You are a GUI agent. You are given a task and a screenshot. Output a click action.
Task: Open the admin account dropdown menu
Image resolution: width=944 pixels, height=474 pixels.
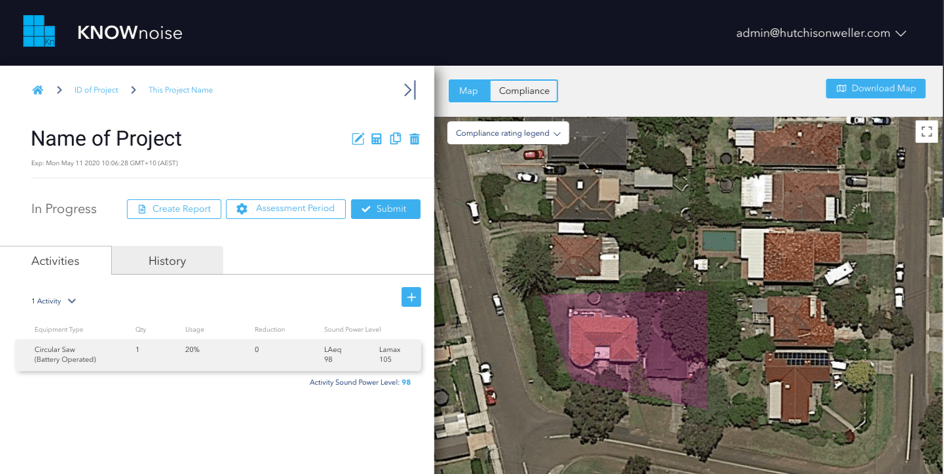pos(821,33)
